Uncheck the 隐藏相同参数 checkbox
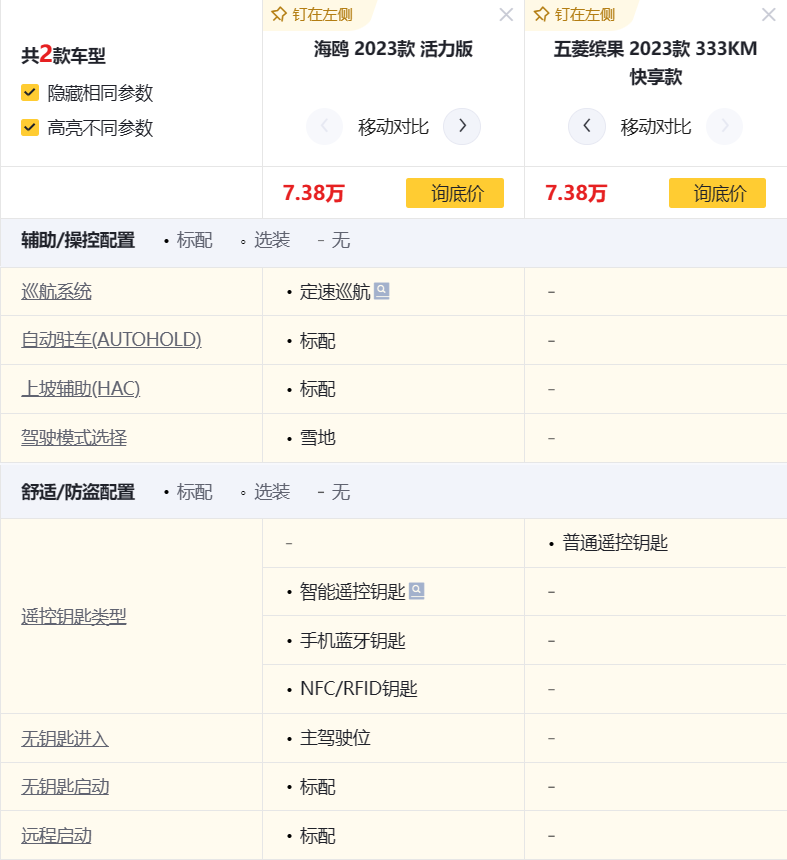Image resolution: width=787 pixels, height=860 pixels. [x=30, y=93]
